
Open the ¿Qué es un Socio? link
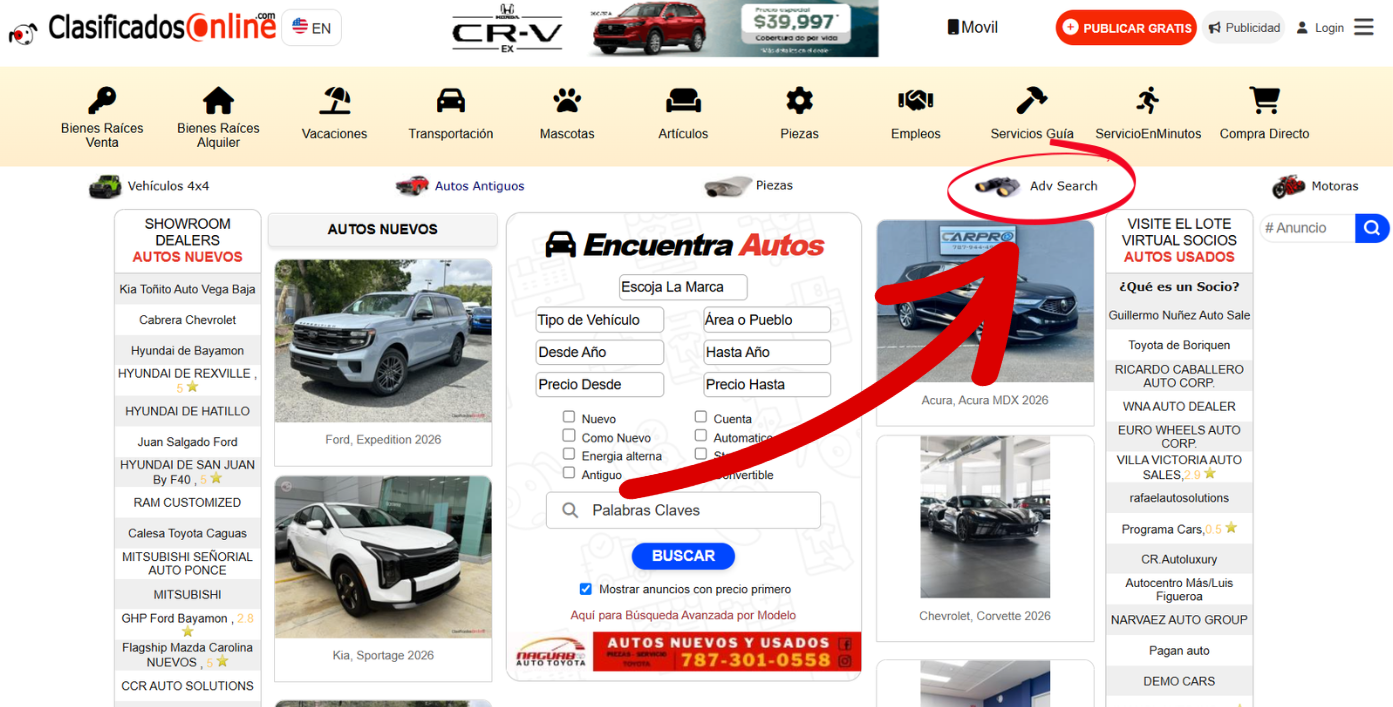[x=1179, y=287]
